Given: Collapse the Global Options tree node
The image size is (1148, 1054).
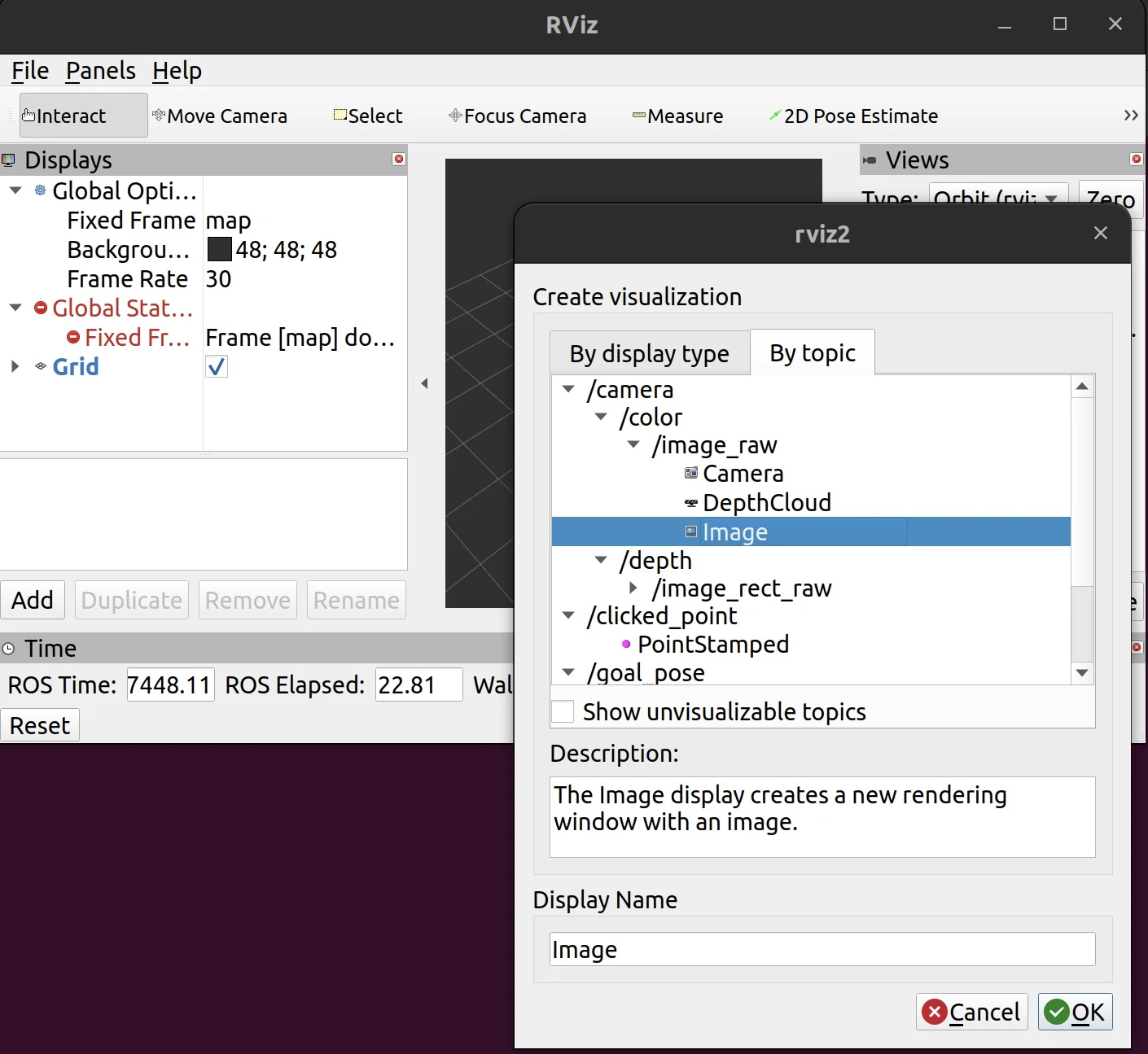Looking at the screenshot, I should [15, 190].
